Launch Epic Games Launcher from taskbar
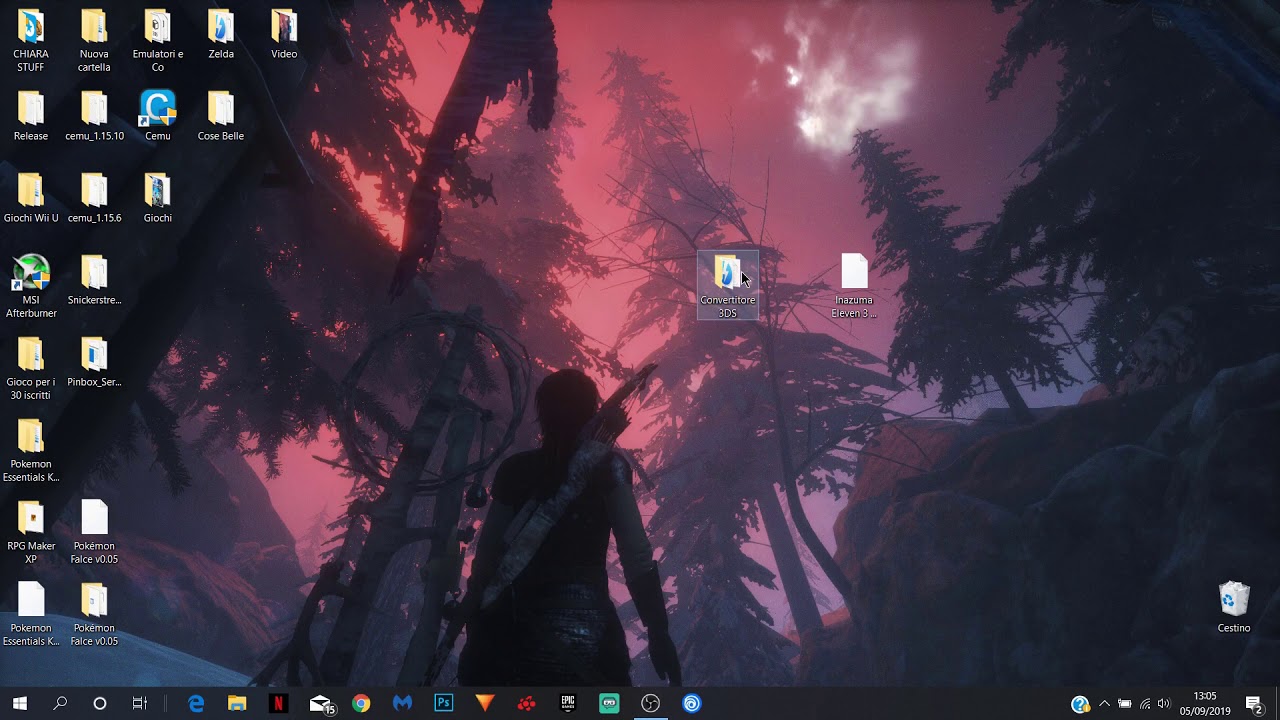Image resolution: width=1280 pixels, height=720 pixels. click(x=568, y=703)
